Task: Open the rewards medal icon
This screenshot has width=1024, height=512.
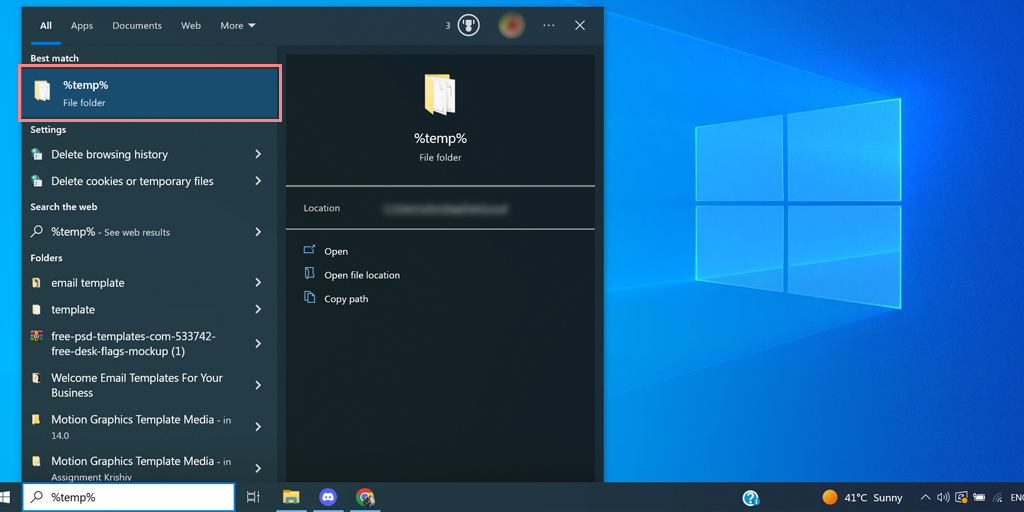Action: [468, 25]
